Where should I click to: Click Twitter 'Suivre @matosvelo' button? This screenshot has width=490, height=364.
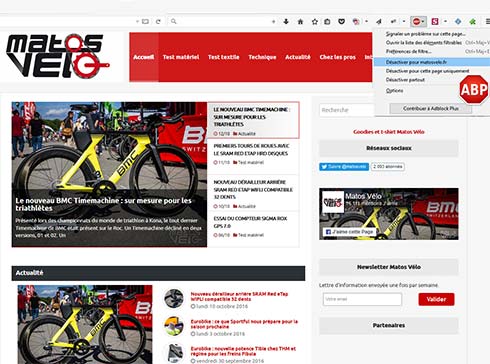[344, 167]
